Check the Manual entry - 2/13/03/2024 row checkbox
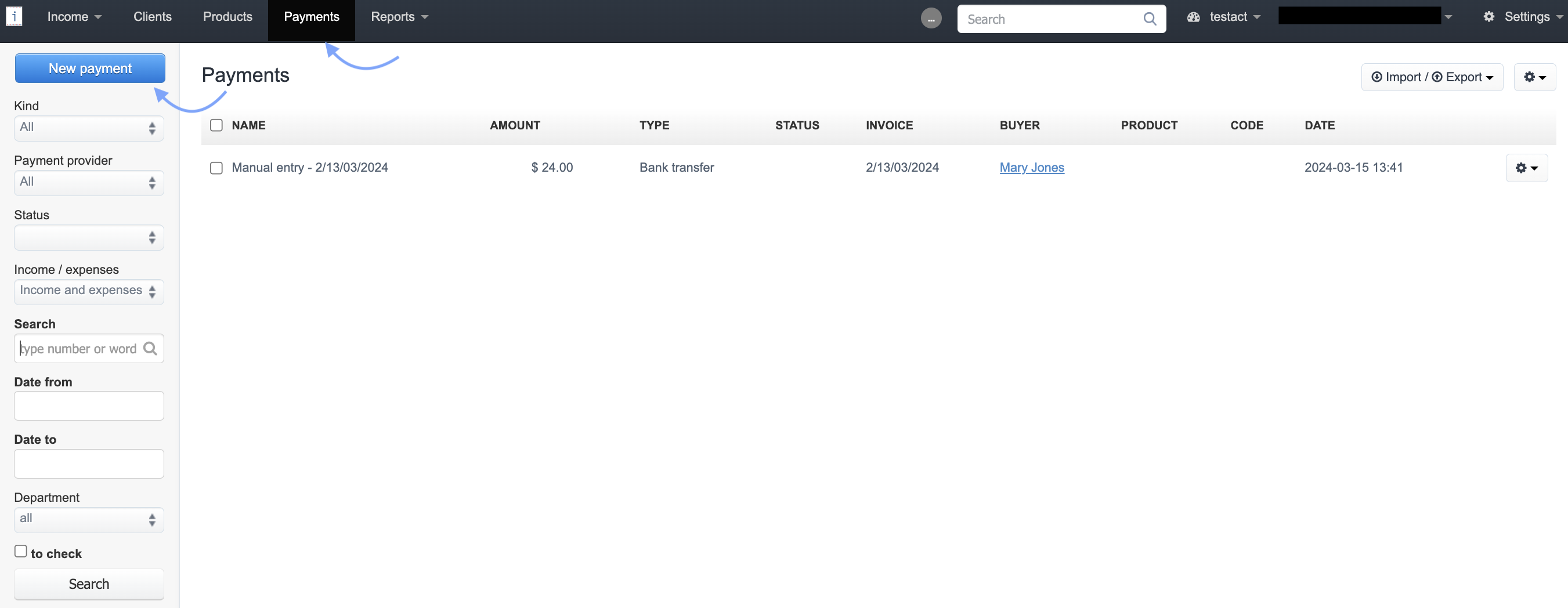 (x=216, y=168)
